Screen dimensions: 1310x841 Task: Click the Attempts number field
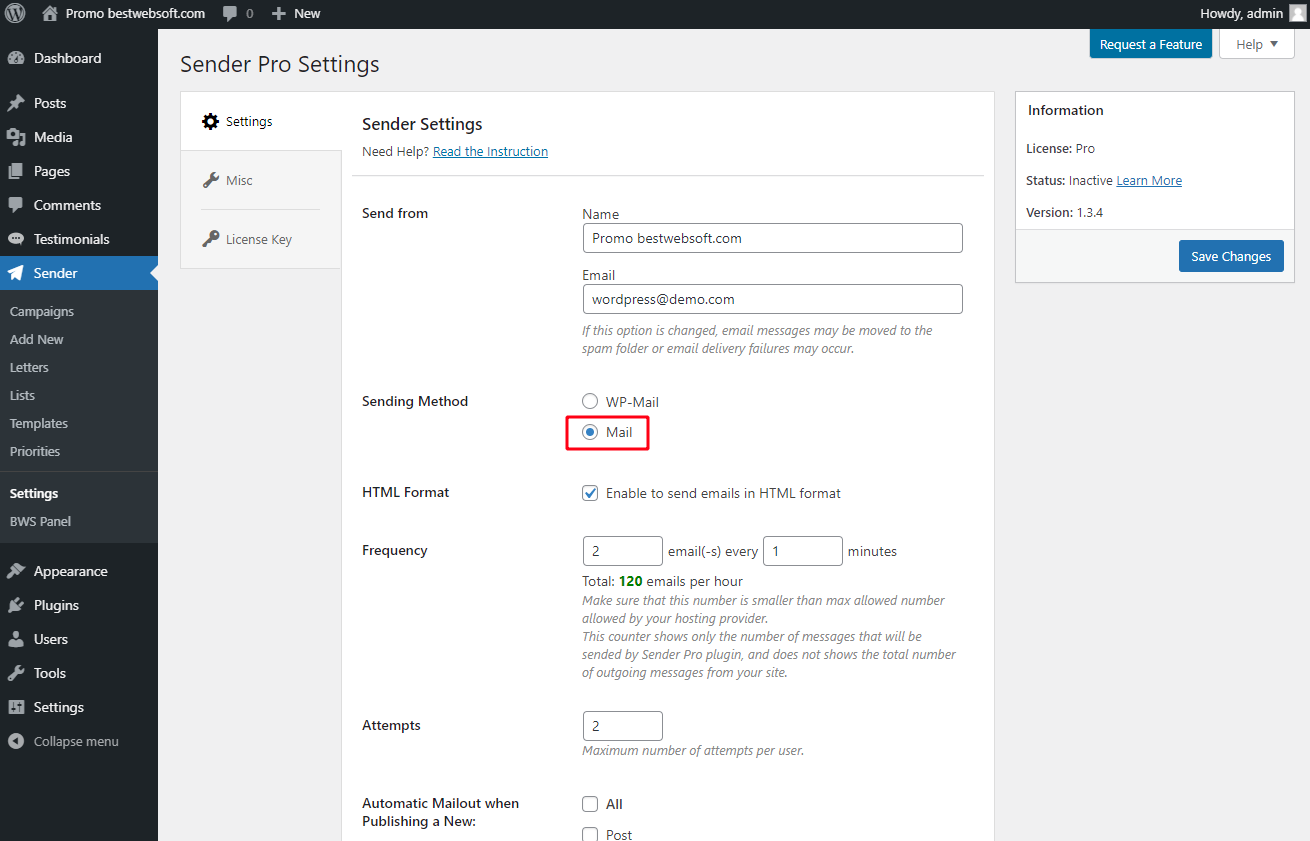[x=623, y=726]
